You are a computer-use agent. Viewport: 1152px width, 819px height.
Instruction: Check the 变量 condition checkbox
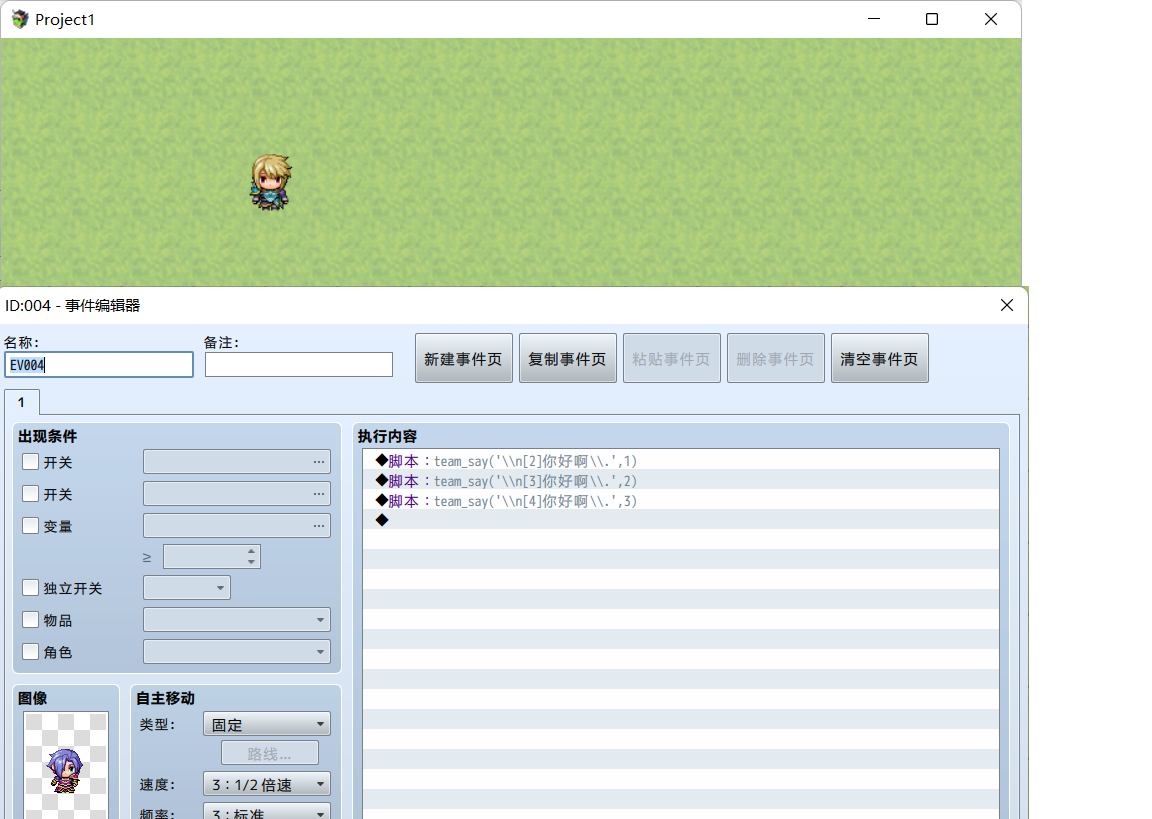click(x=30, y=526)
